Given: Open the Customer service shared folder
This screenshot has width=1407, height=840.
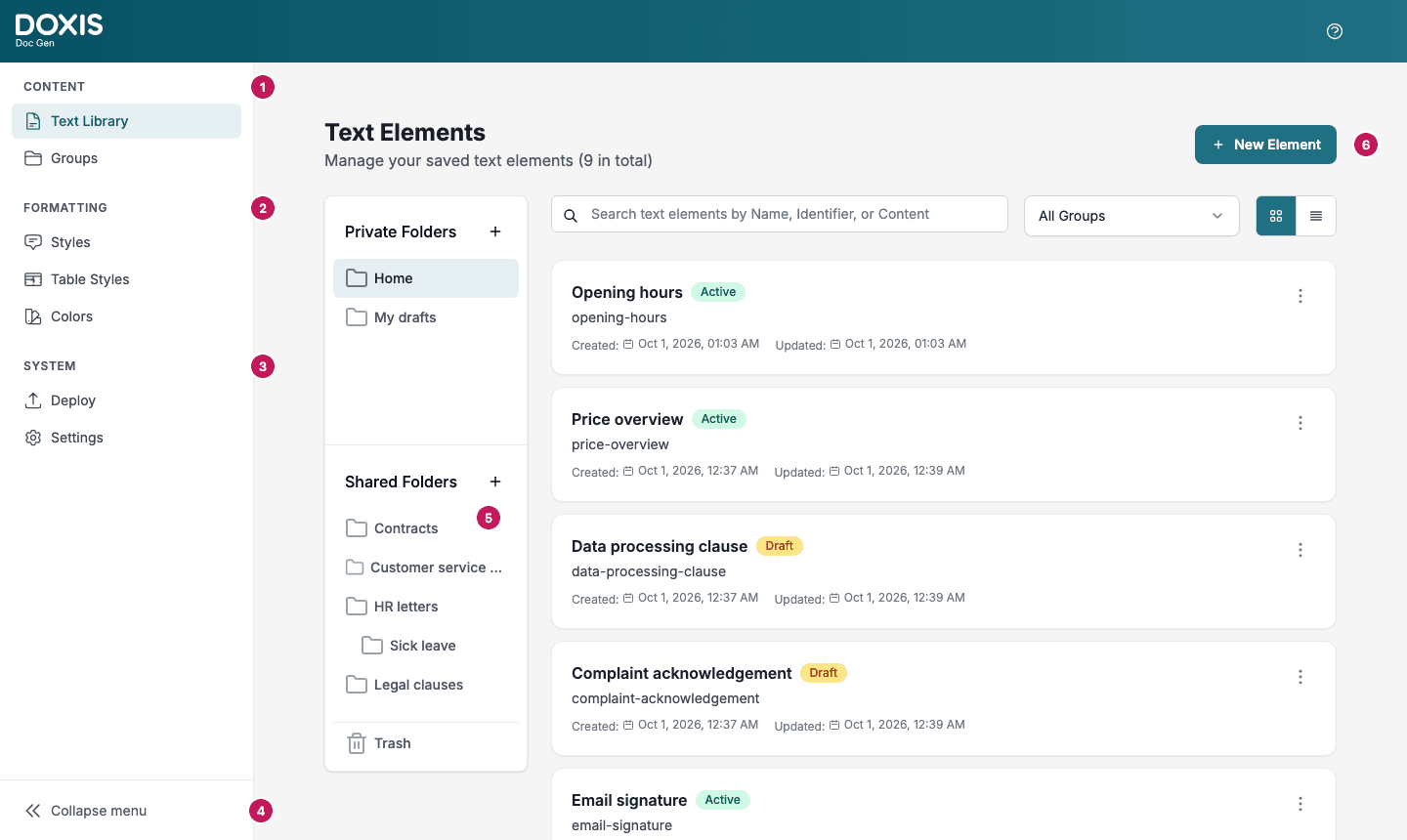Looking at the screenshot, I should tap(426, 567).
